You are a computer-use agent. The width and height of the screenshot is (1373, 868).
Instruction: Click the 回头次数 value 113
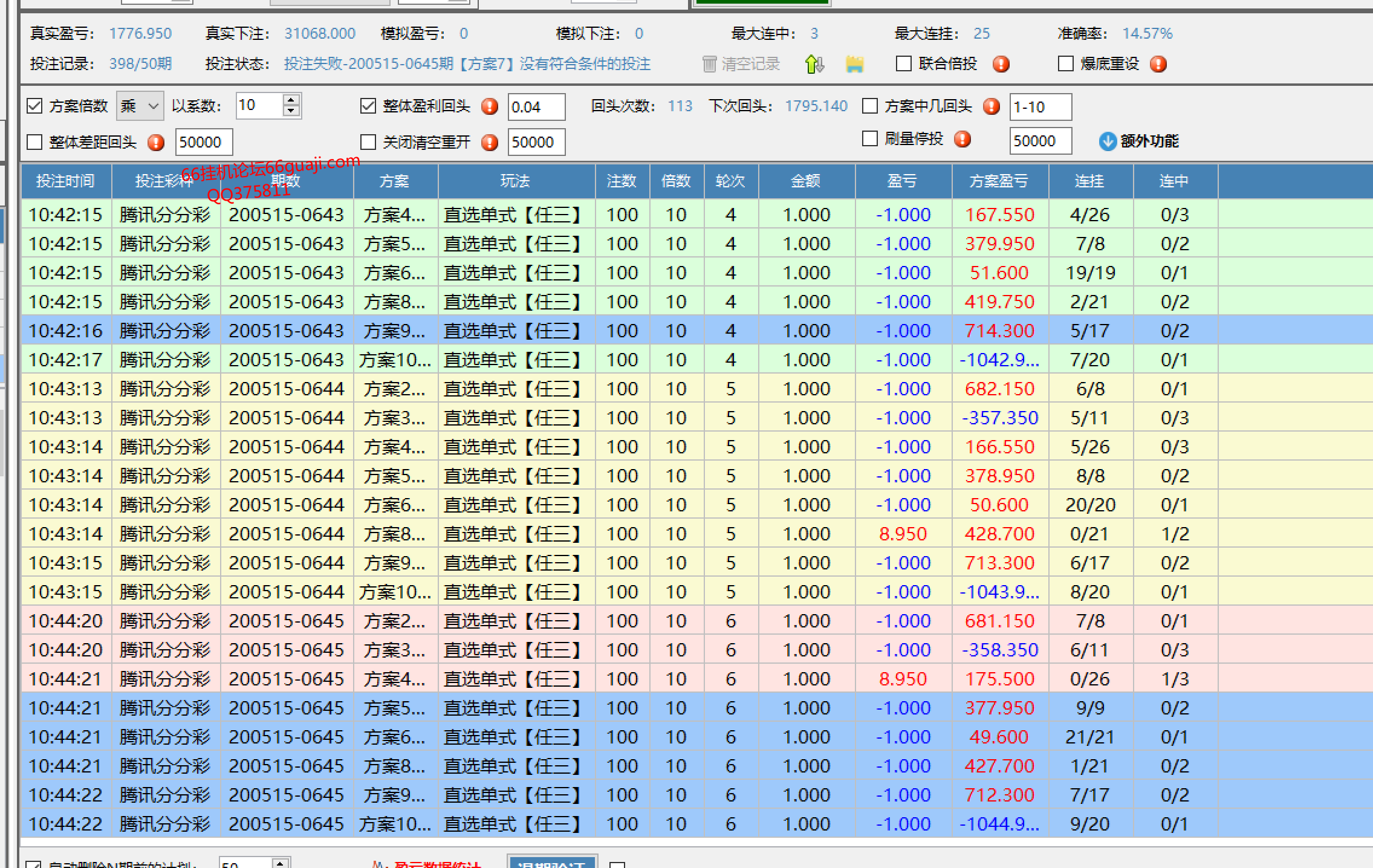(680, 106)
